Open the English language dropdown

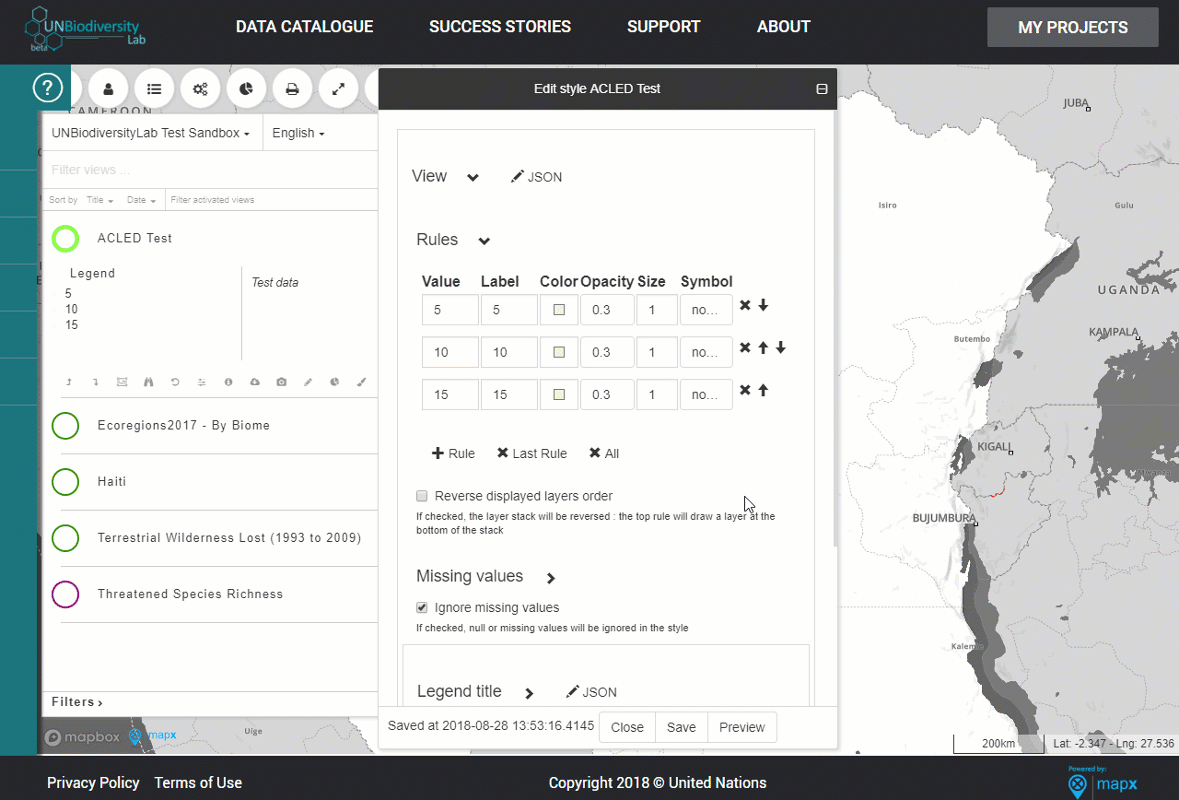(299, 133)
